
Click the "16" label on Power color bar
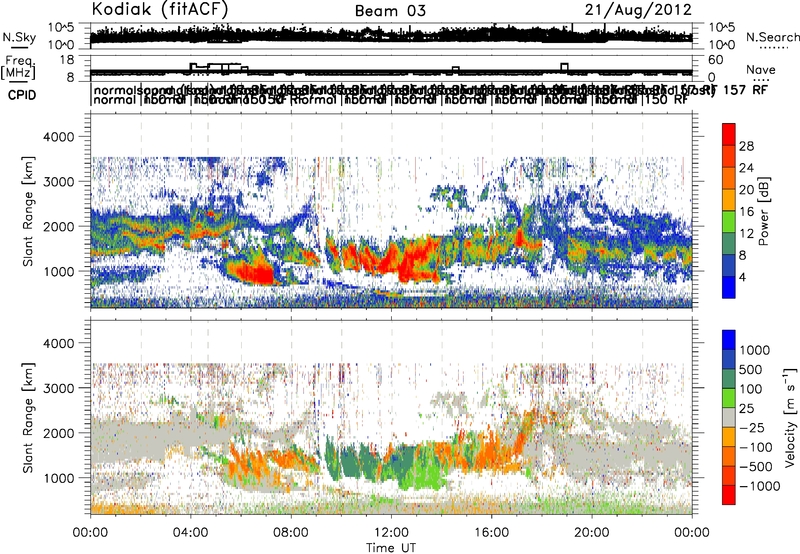point(746,212)
